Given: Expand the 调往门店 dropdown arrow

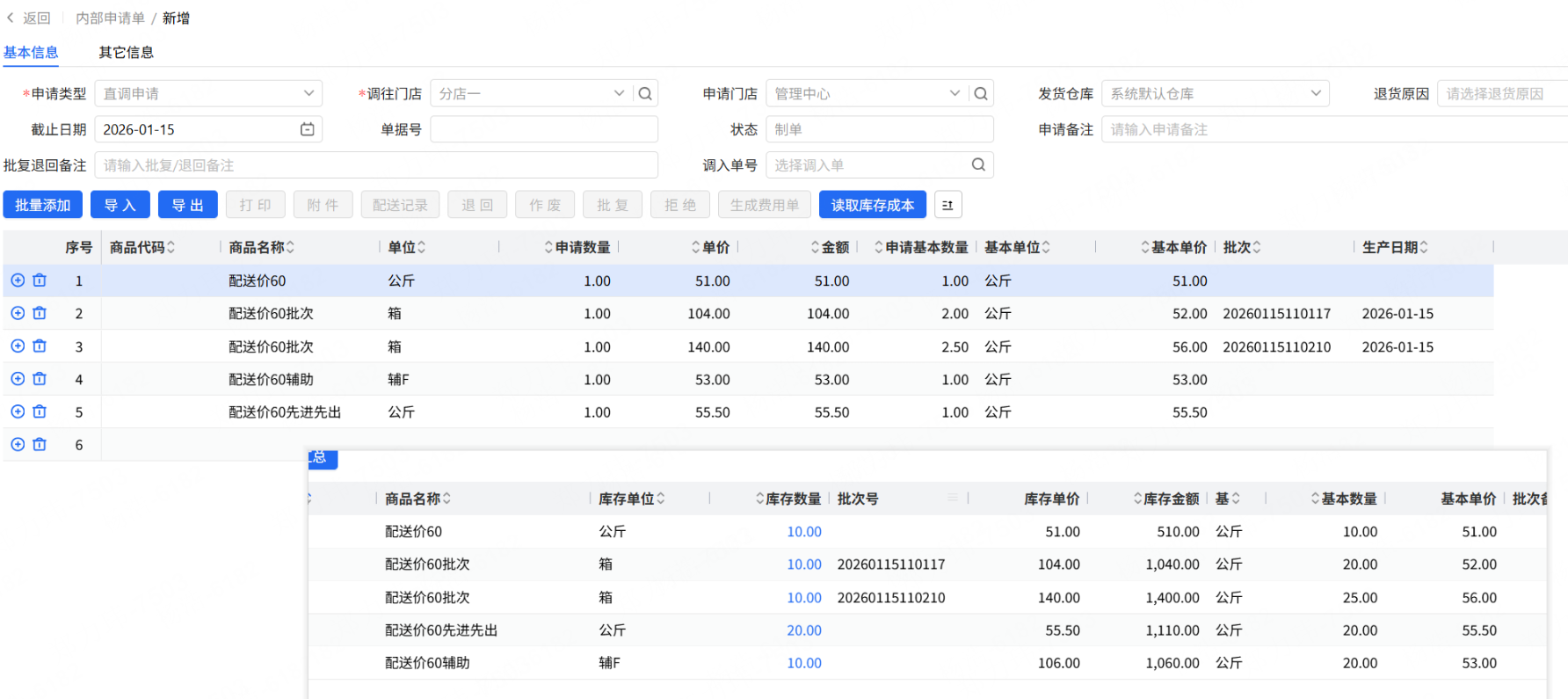Looking at the screenshot, I should (619, 93).
